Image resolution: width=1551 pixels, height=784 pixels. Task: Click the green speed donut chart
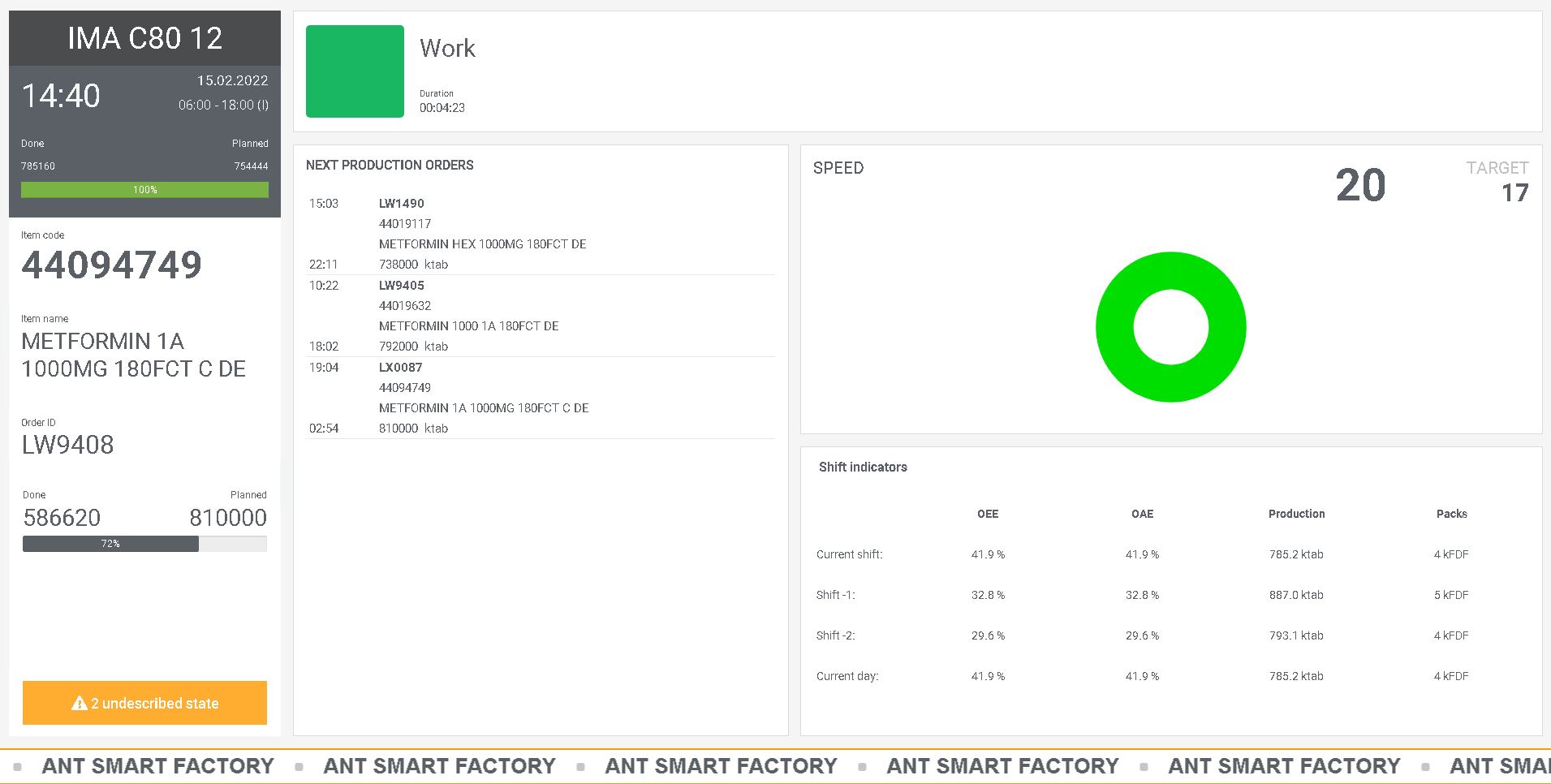(x=1170, y=327)
